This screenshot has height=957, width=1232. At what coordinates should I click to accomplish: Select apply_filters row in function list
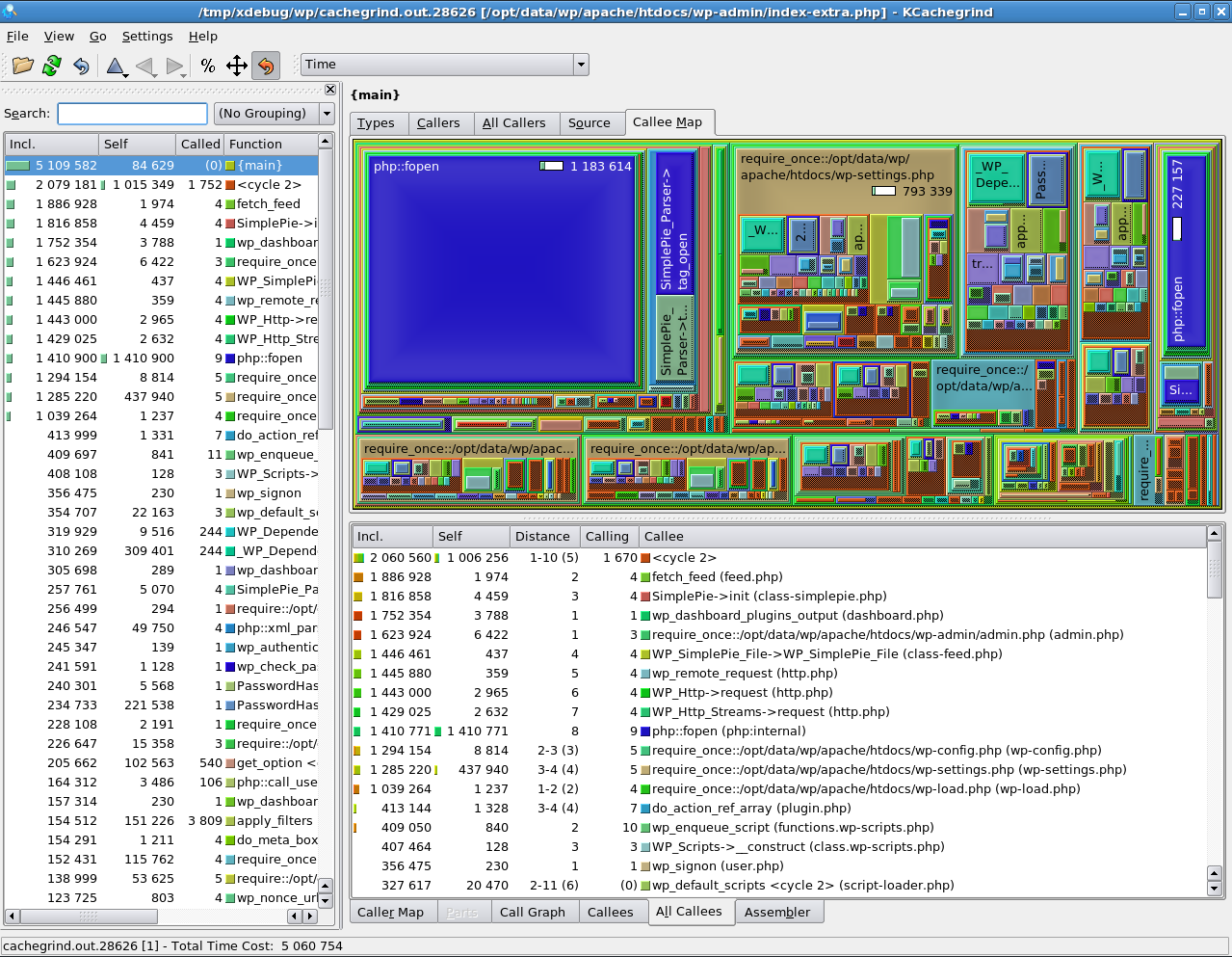(161, 820)
